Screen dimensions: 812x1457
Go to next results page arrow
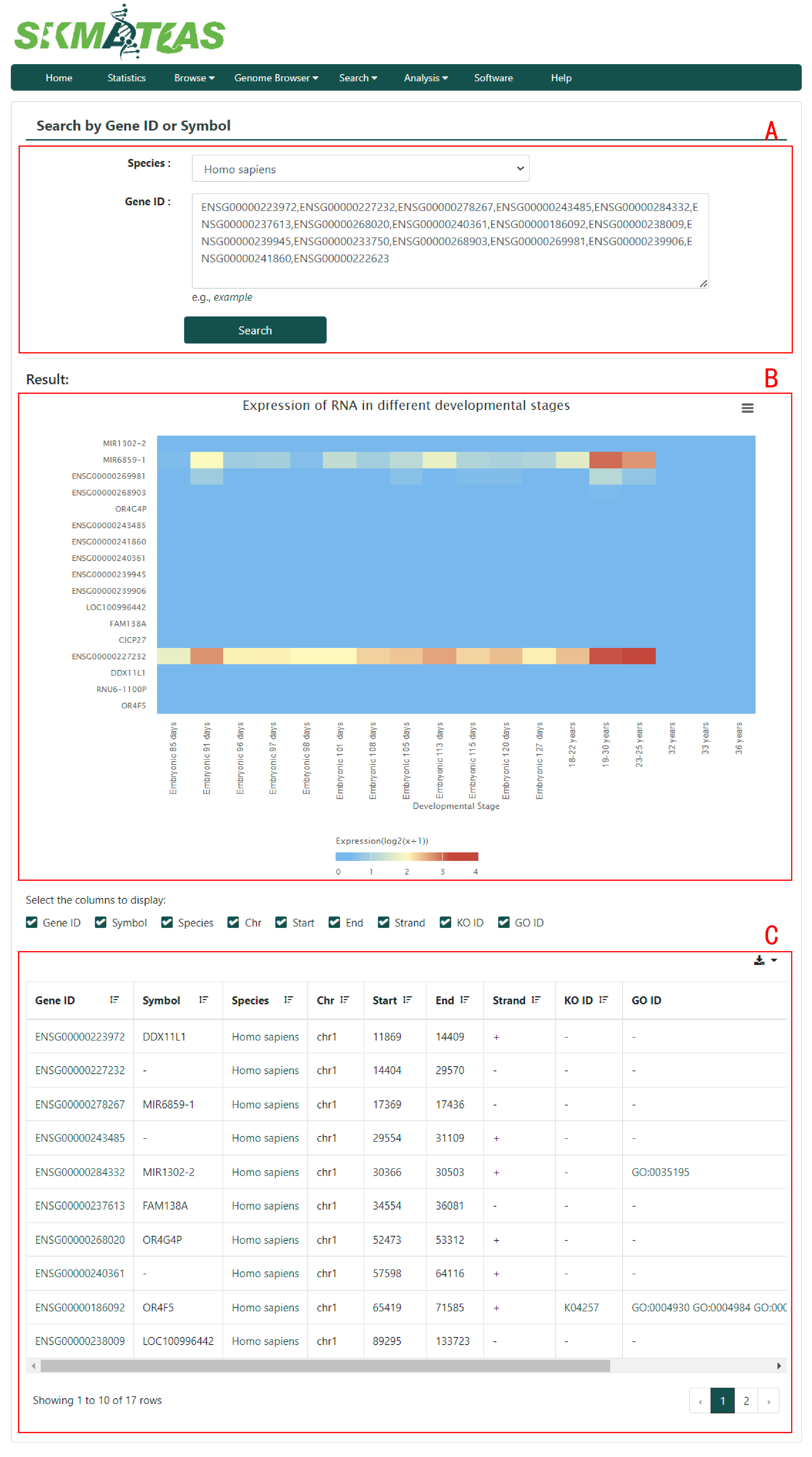click(768, 1400)
